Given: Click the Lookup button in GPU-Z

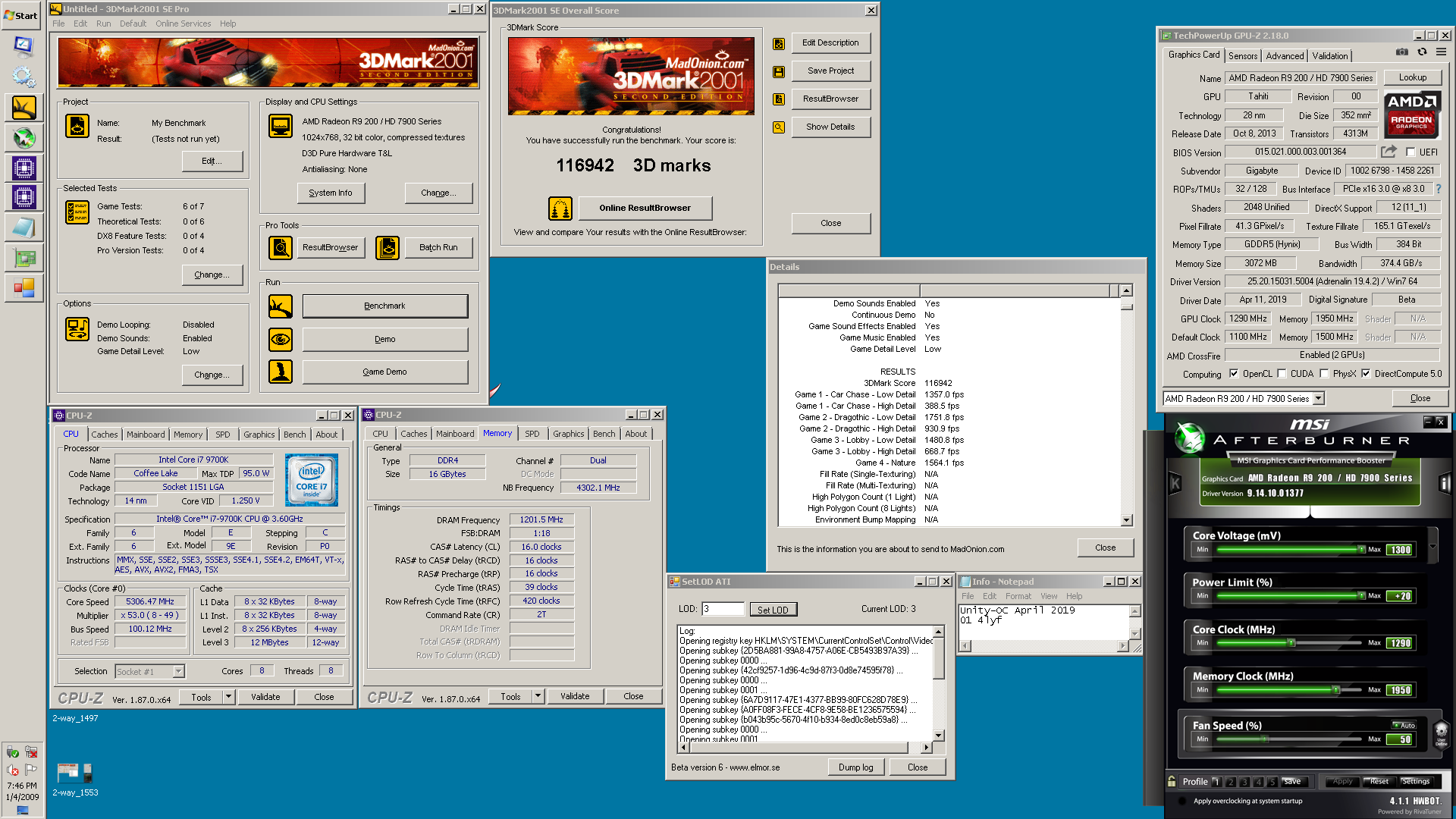Looking at the screenshot, I should click(x=1413, y=77).
